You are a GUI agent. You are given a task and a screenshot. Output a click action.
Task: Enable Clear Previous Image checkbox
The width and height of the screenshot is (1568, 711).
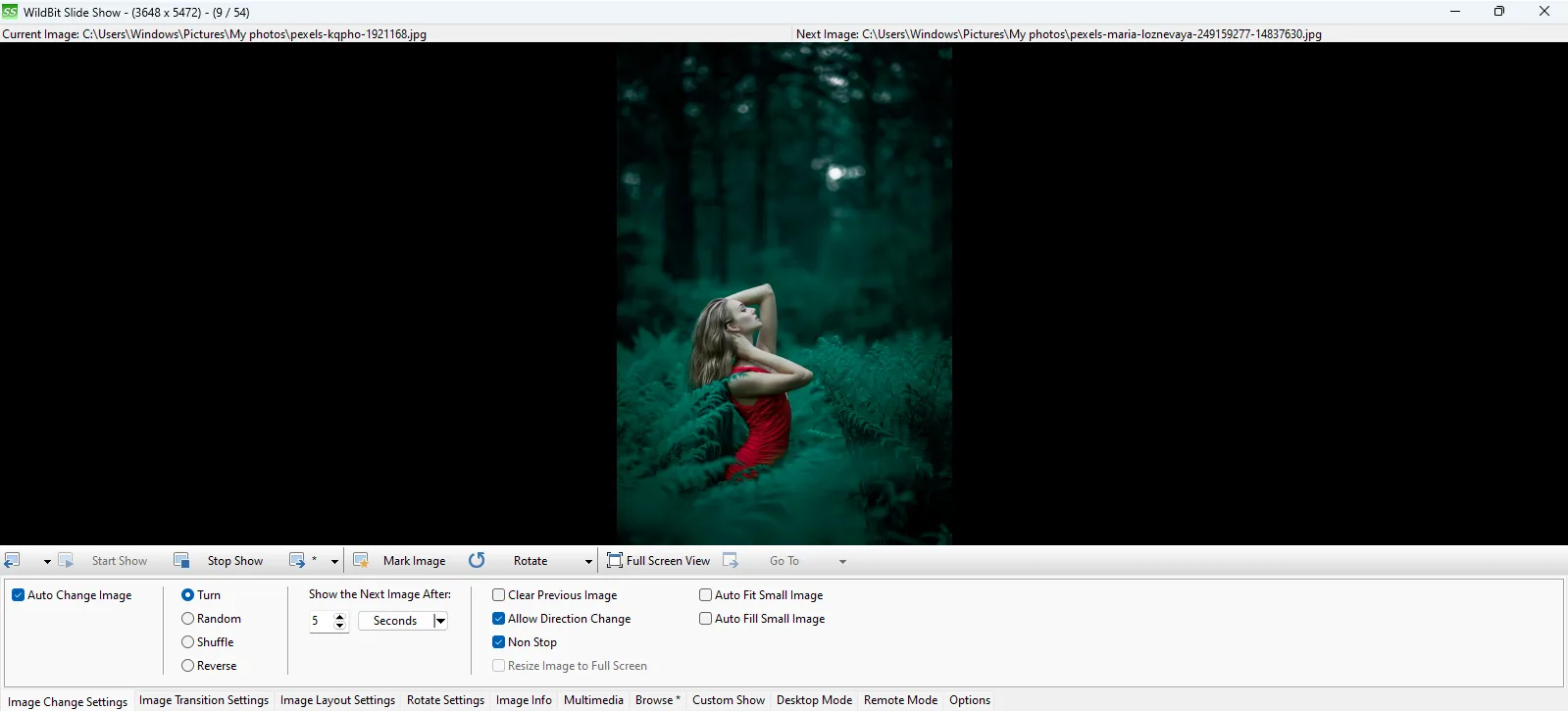point(499,595)
